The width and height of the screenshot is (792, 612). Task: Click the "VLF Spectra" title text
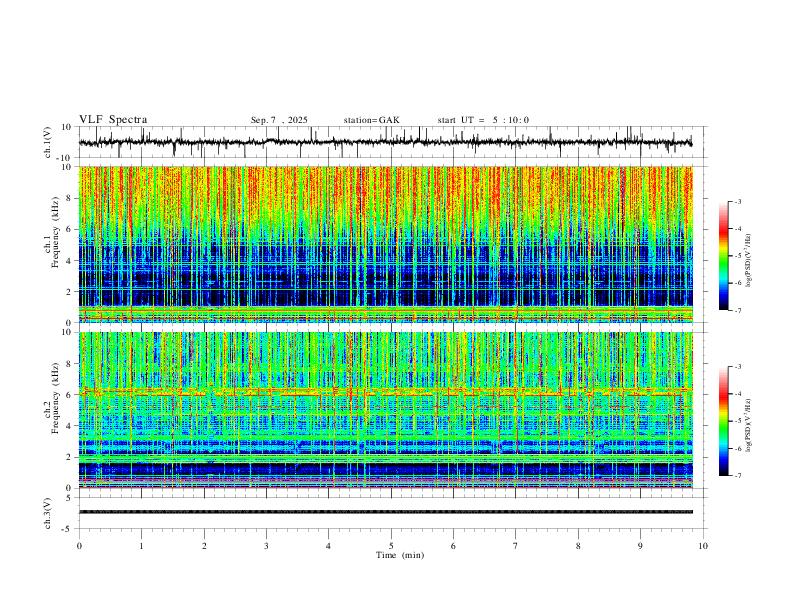(113, 120)
